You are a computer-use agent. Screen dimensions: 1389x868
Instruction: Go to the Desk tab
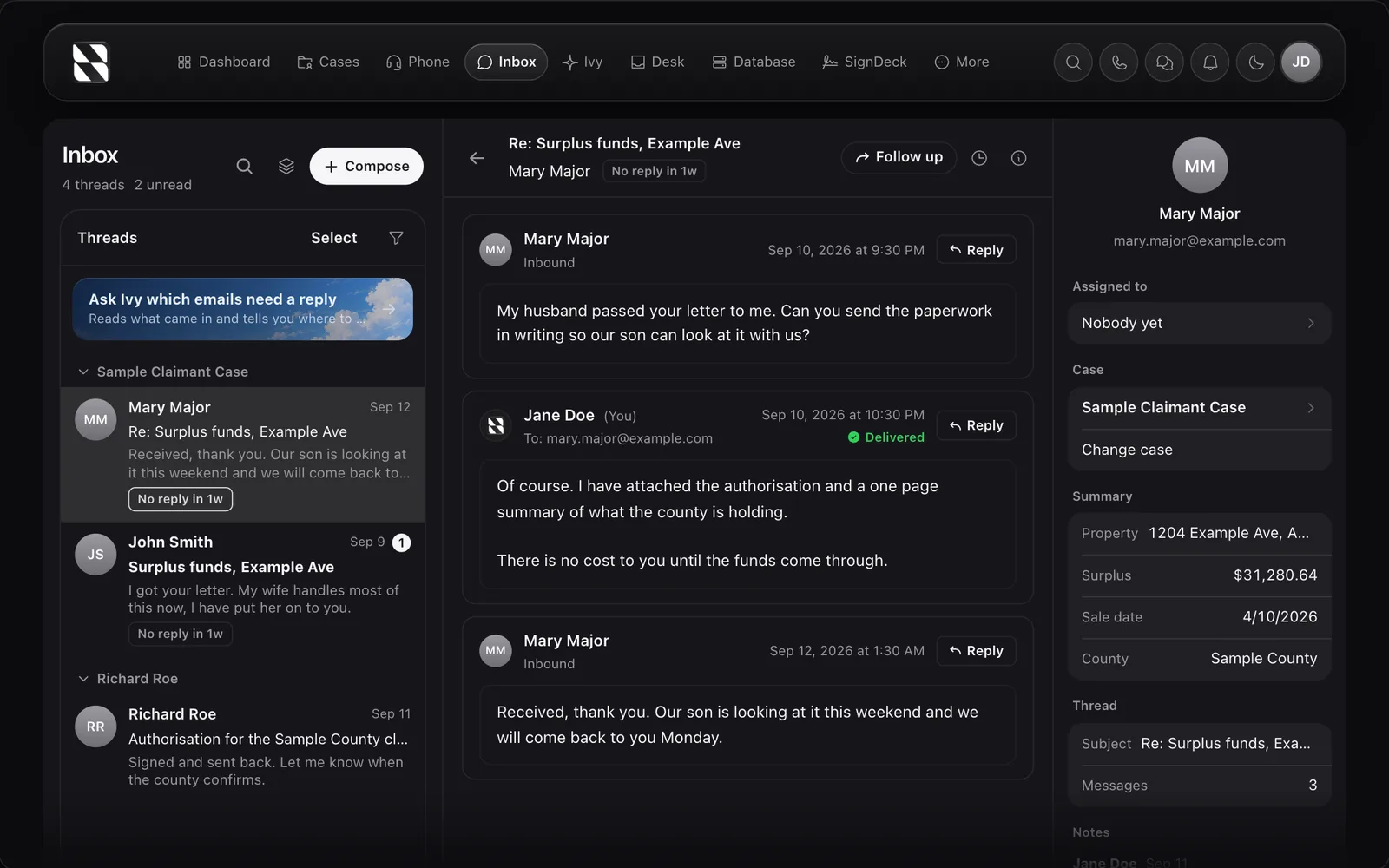click(x=657, y=62)
